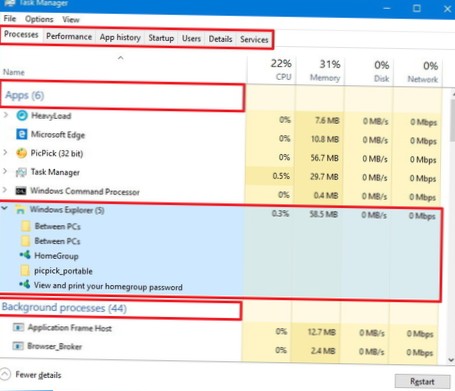
Task: Switch to the Details tab
Action: coord(220,39)
